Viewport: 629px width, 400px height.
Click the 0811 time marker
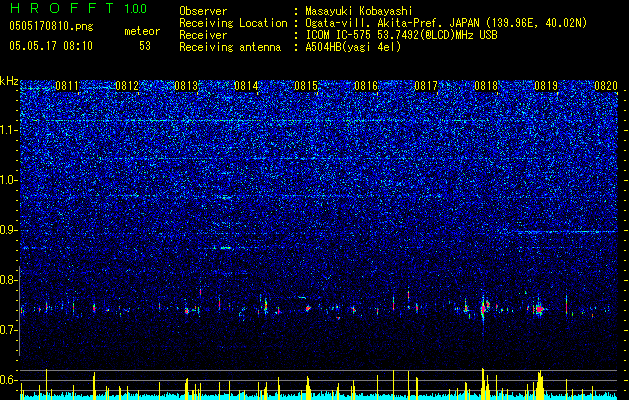(67, 86)
